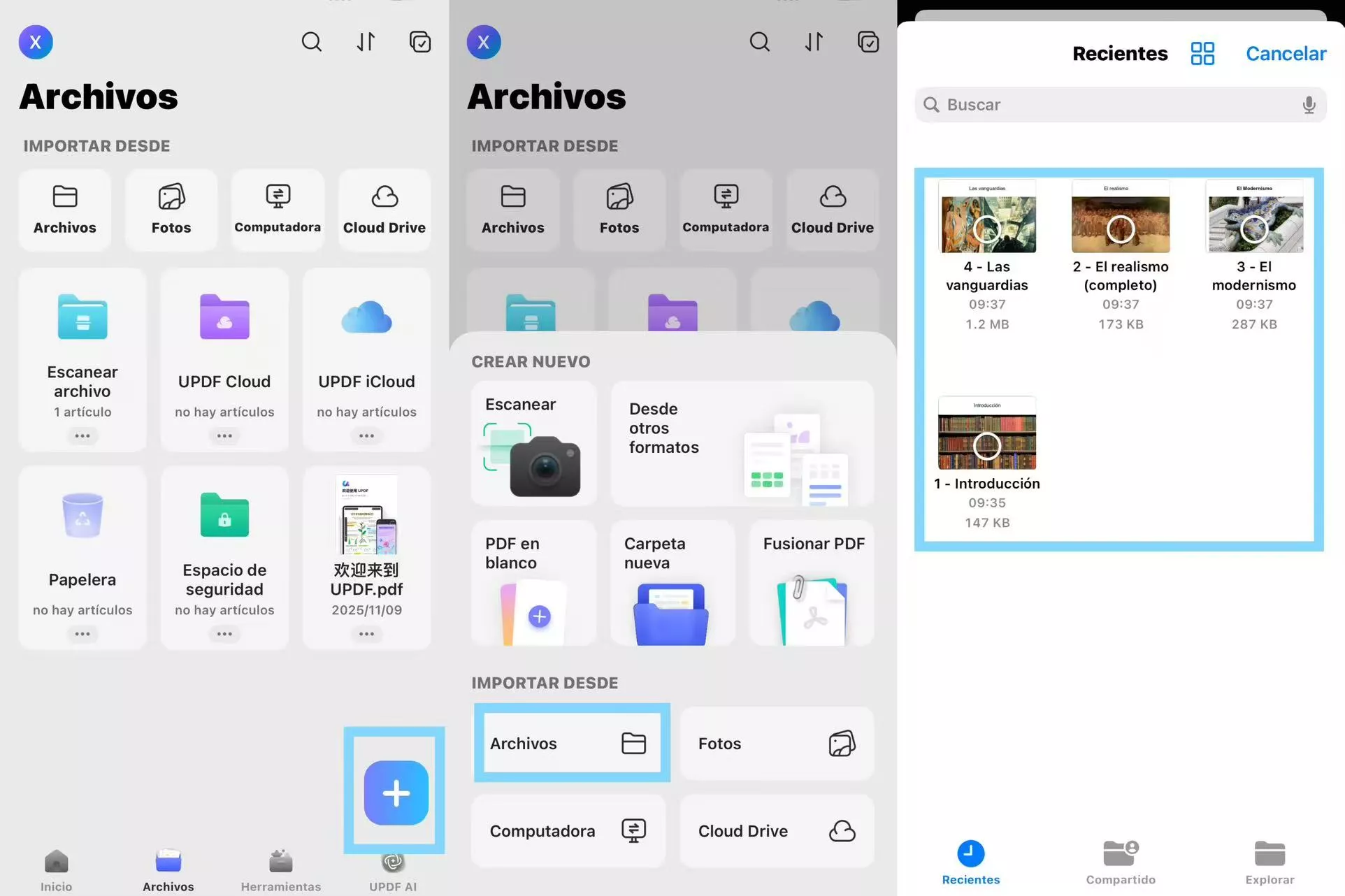This screenshot has width=1345, height=896.
Task: Open search in left Archivos screen
Action: click(312, 42)
